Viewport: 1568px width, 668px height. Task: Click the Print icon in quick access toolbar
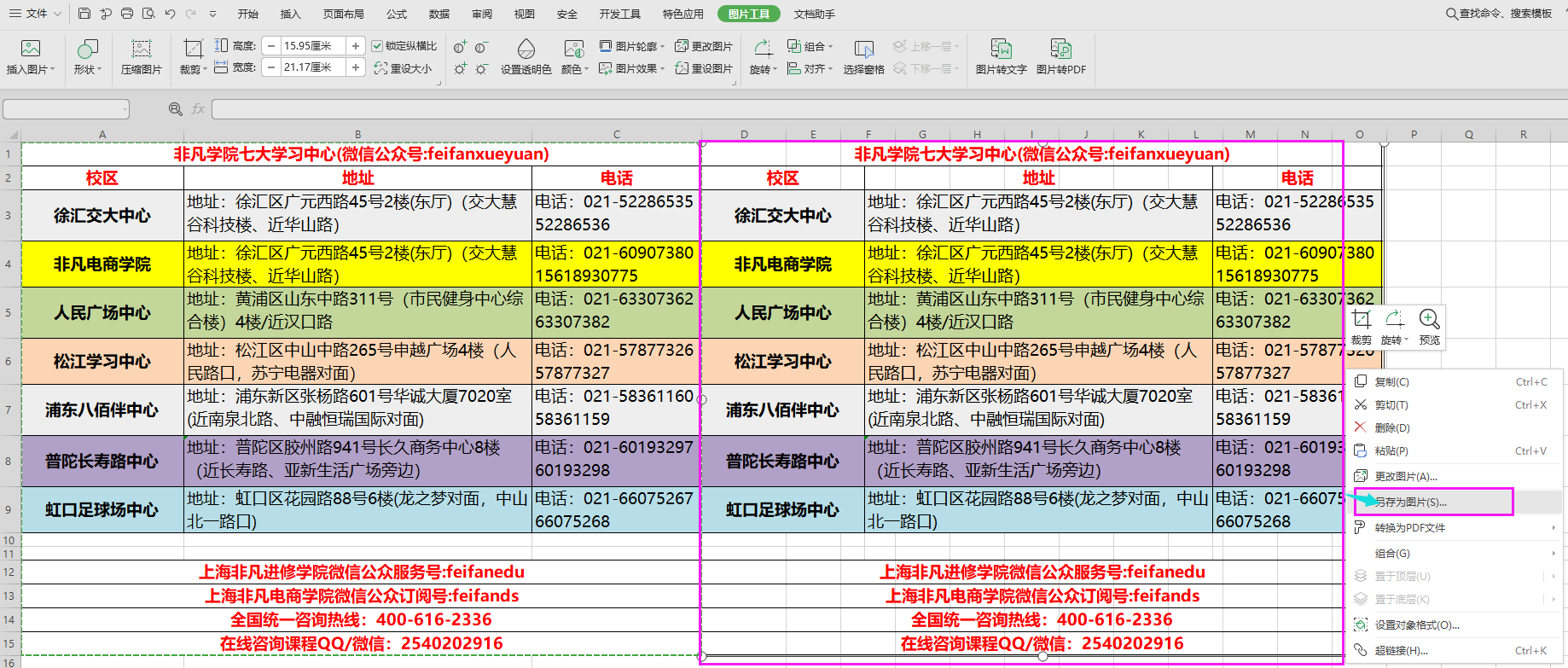pos(127,14)
